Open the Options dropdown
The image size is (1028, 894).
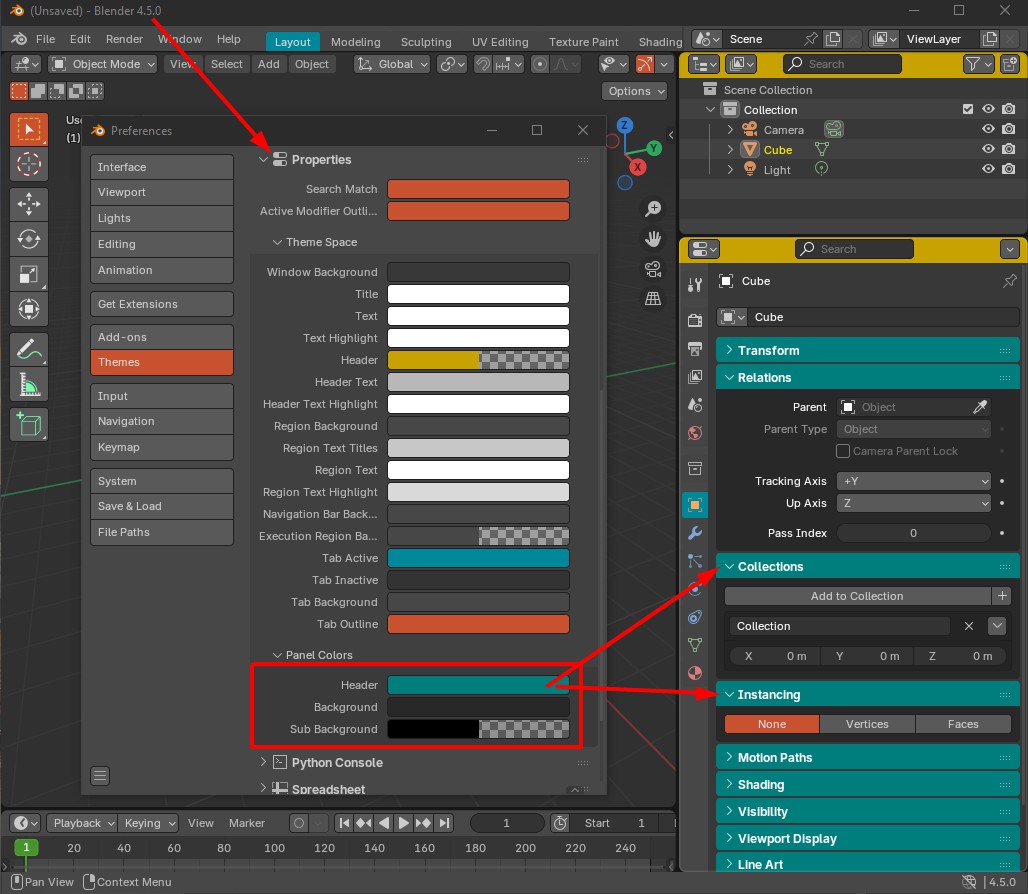pos(634,91)
